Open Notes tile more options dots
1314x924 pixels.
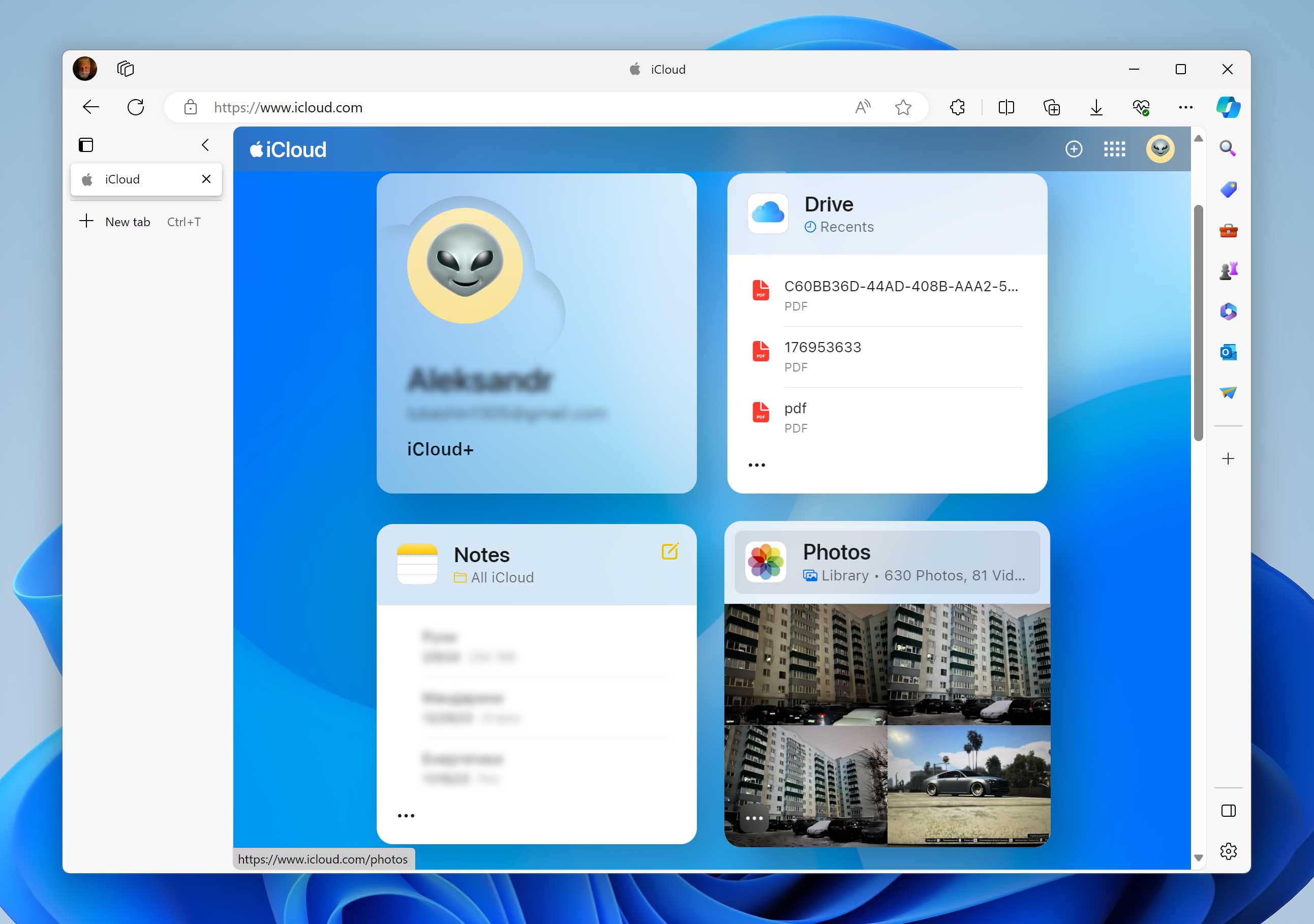(406, 815)
